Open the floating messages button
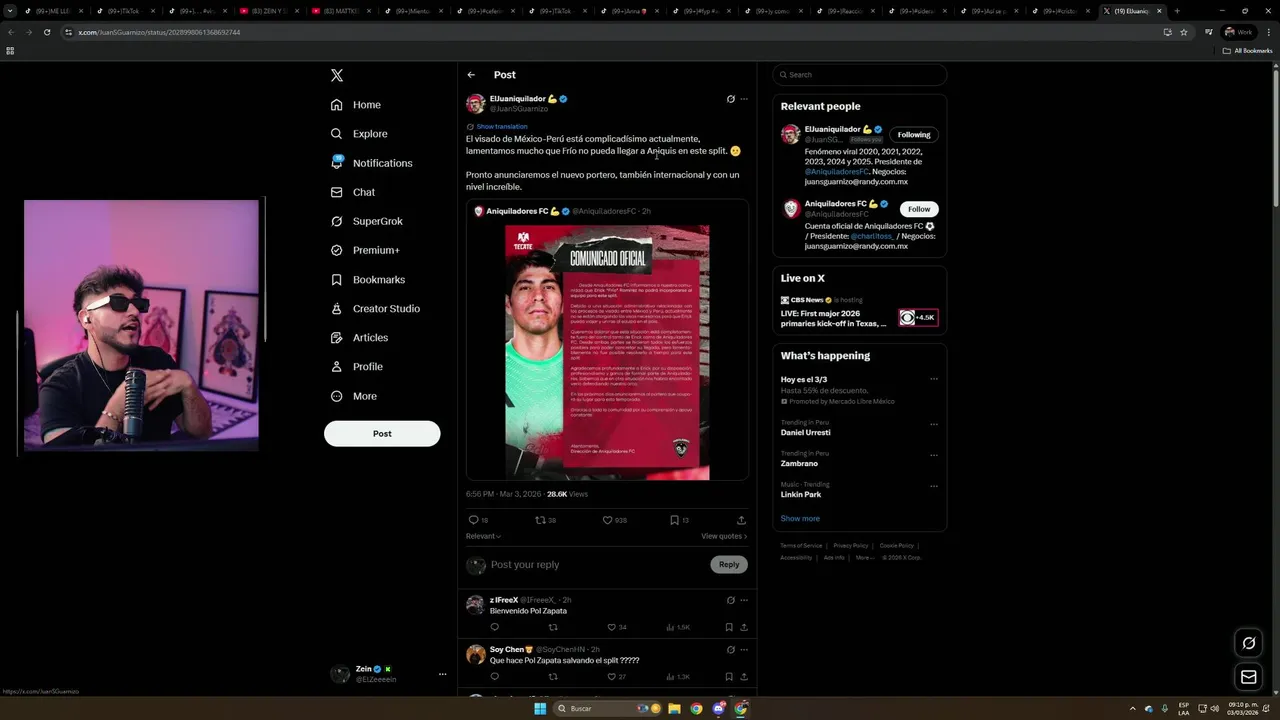Screen dimensions: 1280x720 coord(1248,677)
